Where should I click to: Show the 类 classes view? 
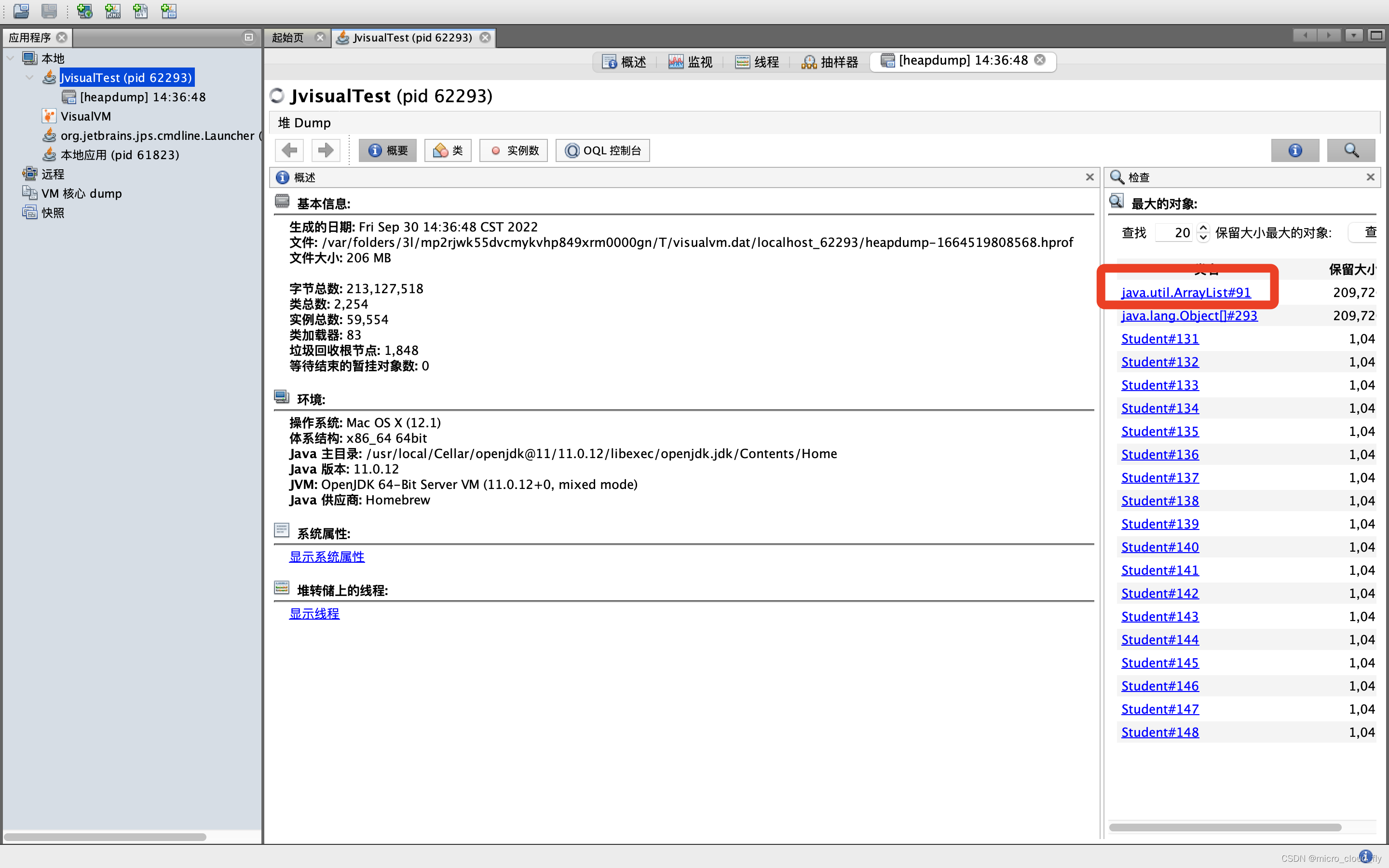click(x=448, y=150)
